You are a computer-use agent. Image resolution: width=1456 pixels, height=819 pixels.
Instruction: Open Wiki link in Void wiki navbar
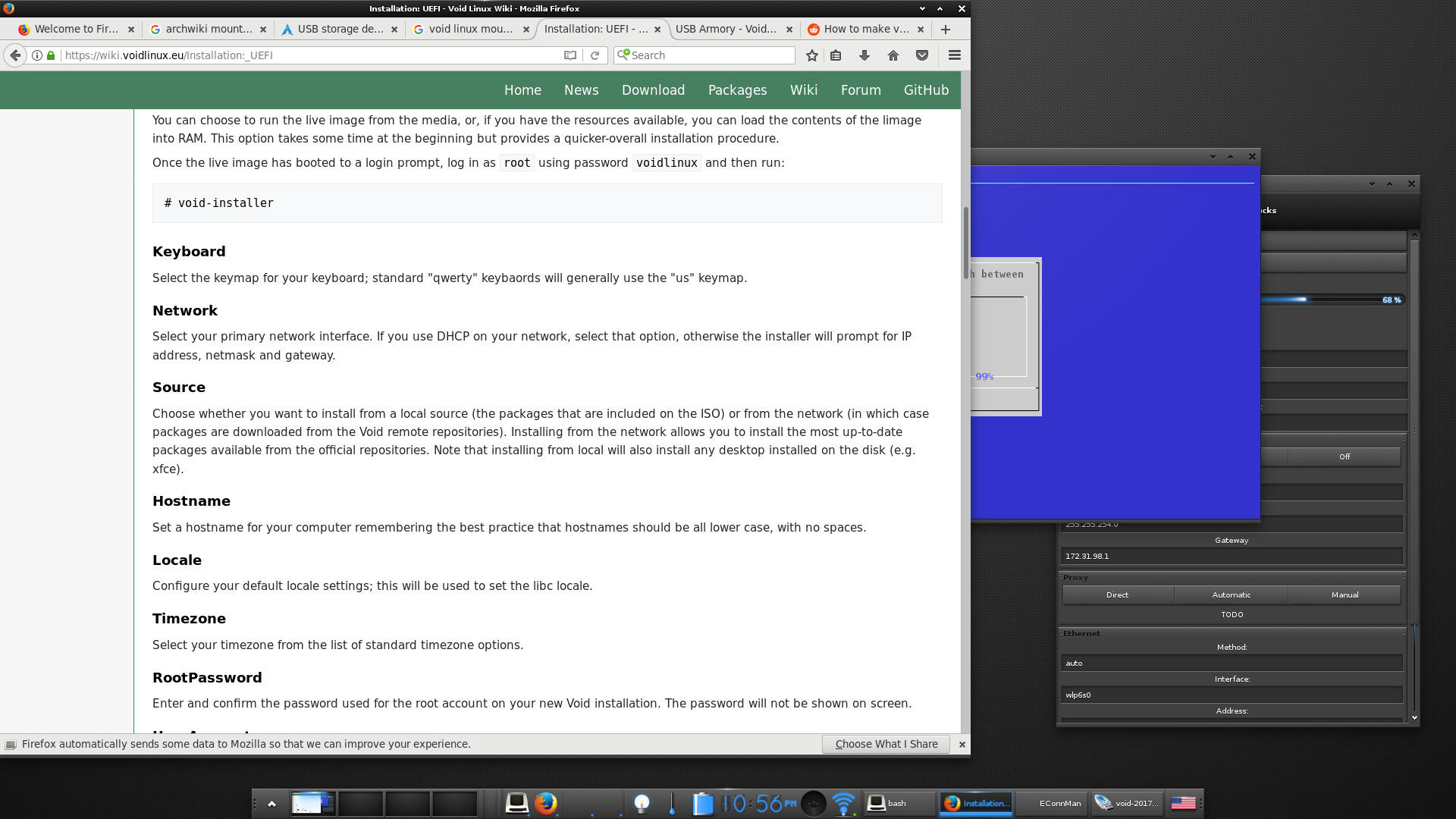(x=803, y=90)
